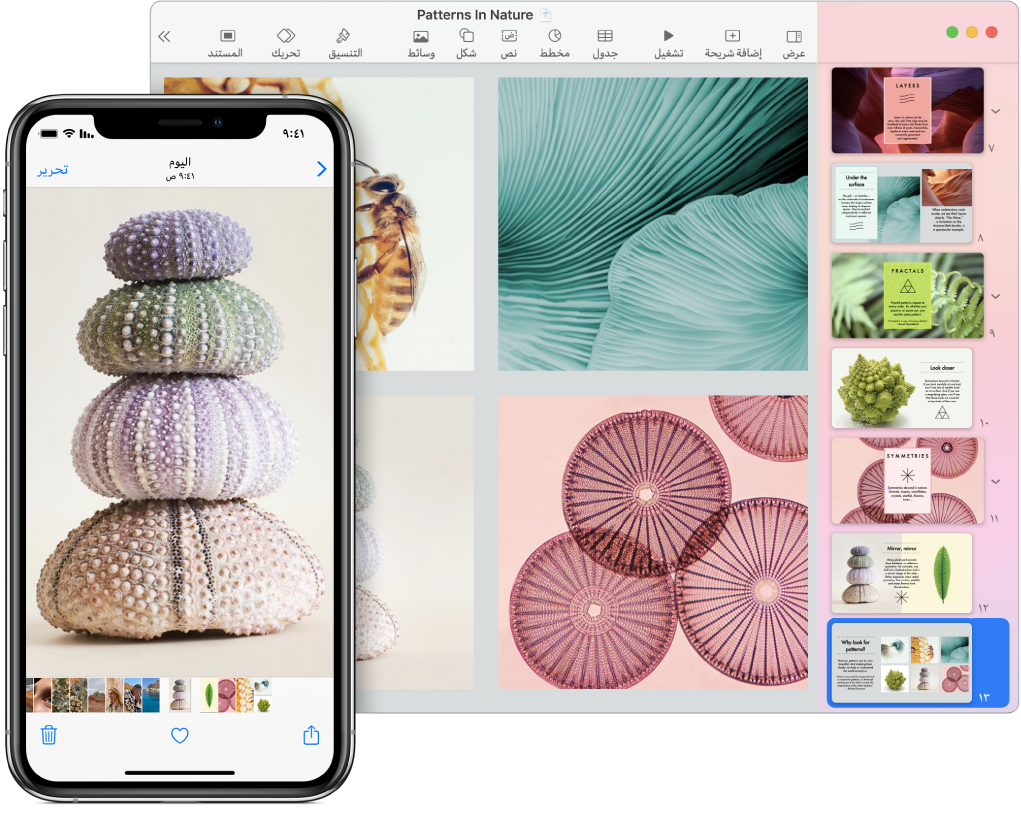Open the View (عرض) options menu
Screen dimensions: 1021x817
[x=793, y=40]
